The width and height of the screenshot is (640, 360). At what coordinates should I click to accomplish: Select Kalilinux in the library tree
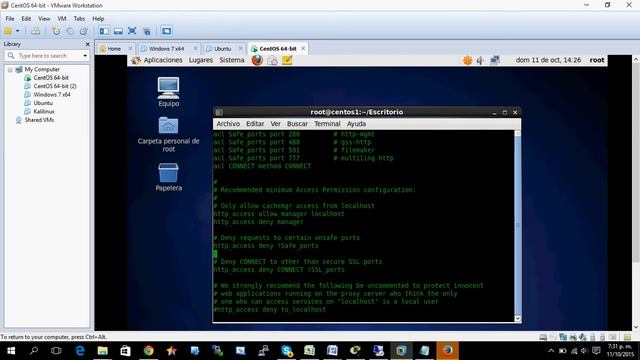(44, 111)
